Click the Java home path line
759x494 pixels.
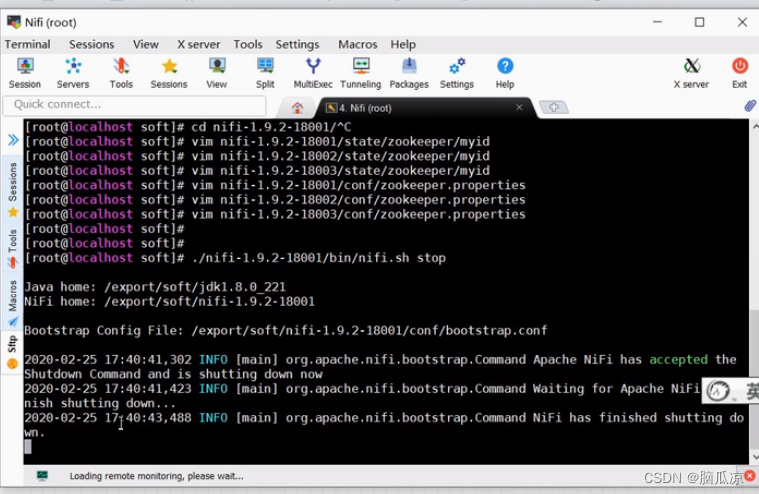pyautogui.click(x=155, y=287)
